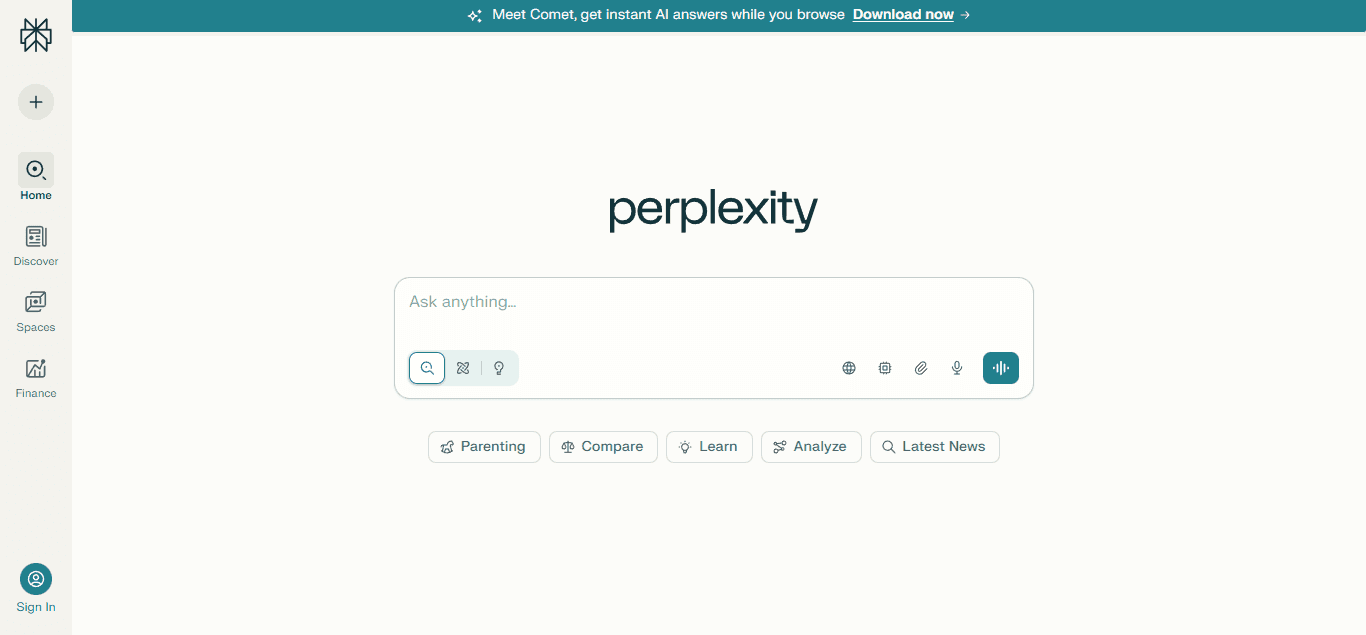The height and width of the screenshot is (635, 1366).
Task: Attach a file using the paperclip icon
Action: coord(920,367)
